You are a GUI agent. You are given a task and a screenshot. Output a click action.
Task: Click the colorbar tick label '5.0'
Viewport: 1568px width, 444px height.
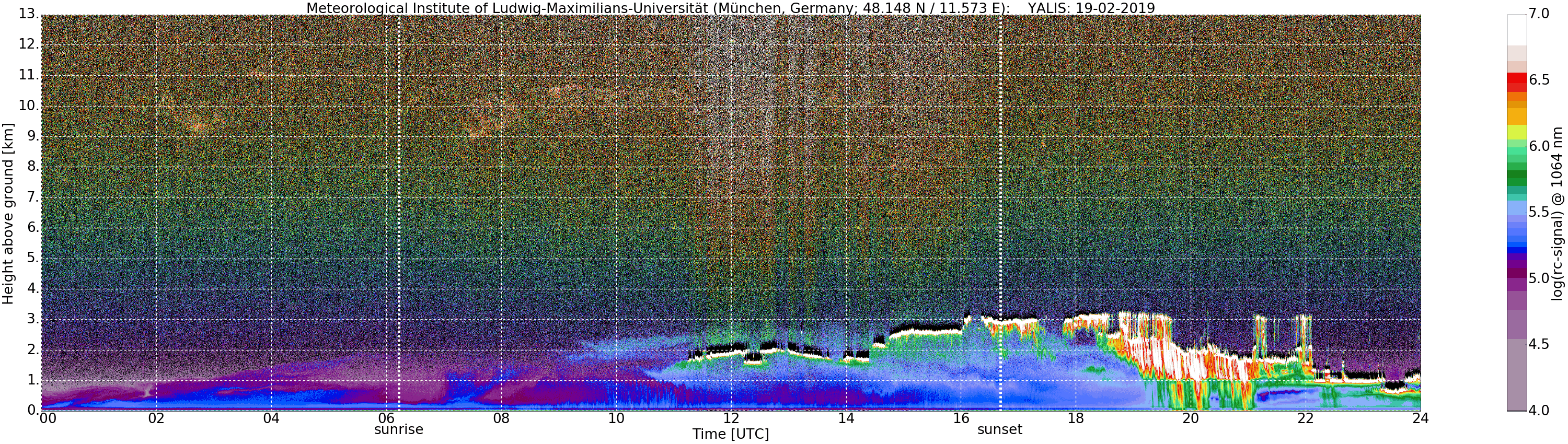1539,278
